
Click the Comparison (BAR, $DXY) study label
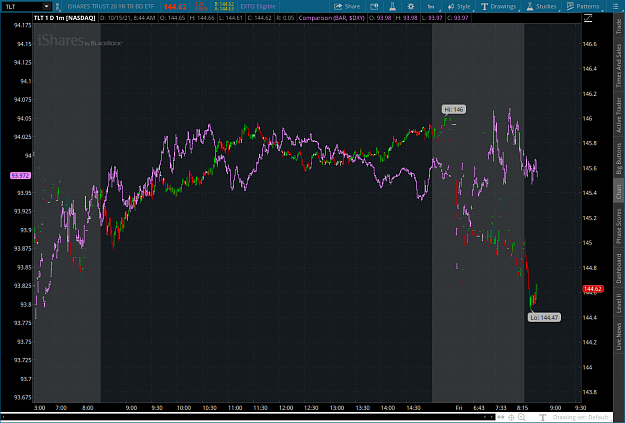coord(331,18)
